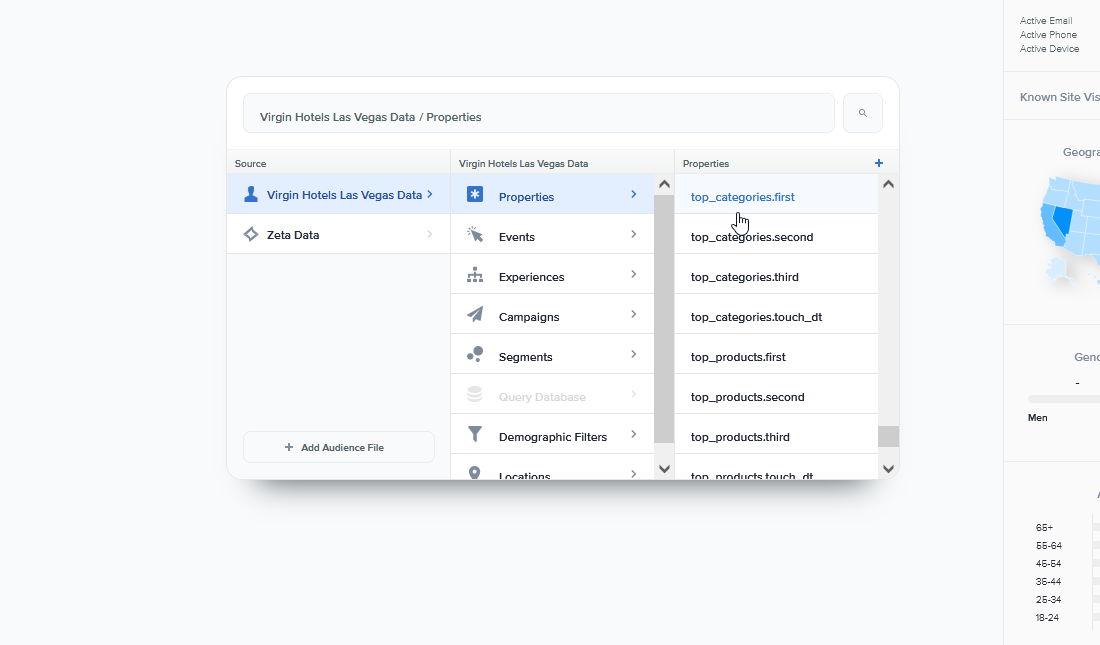
Task: Select Virgin Hotels Las Vegas Data source
Action: [343, 195]
